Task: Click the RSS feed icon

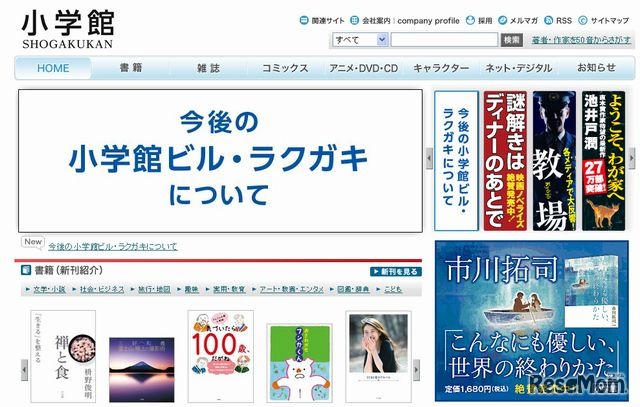Action: click(x=549, y=20)
